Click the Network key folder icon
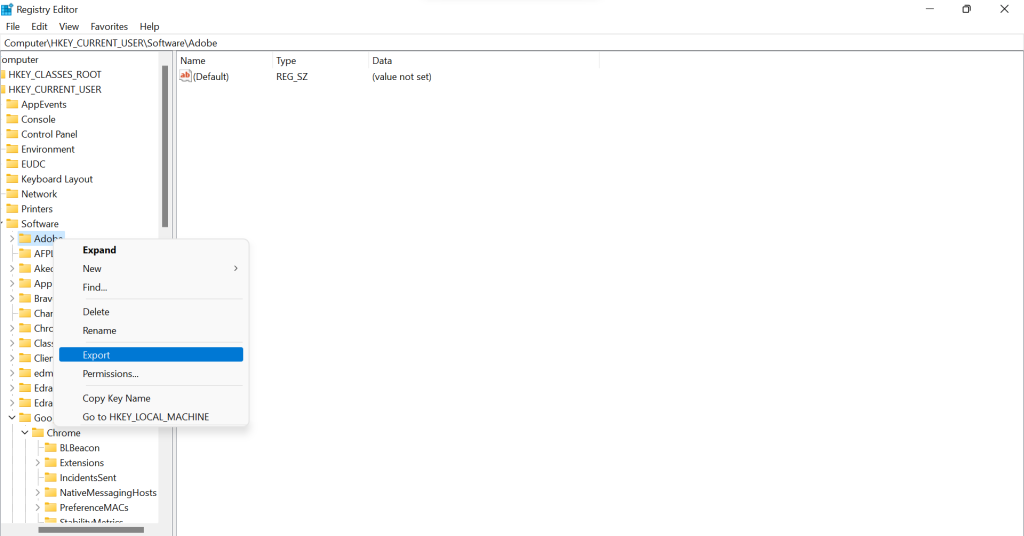The width and height of the screenshot is (1024, 536). pyautogui.click(x=12, y=194)
